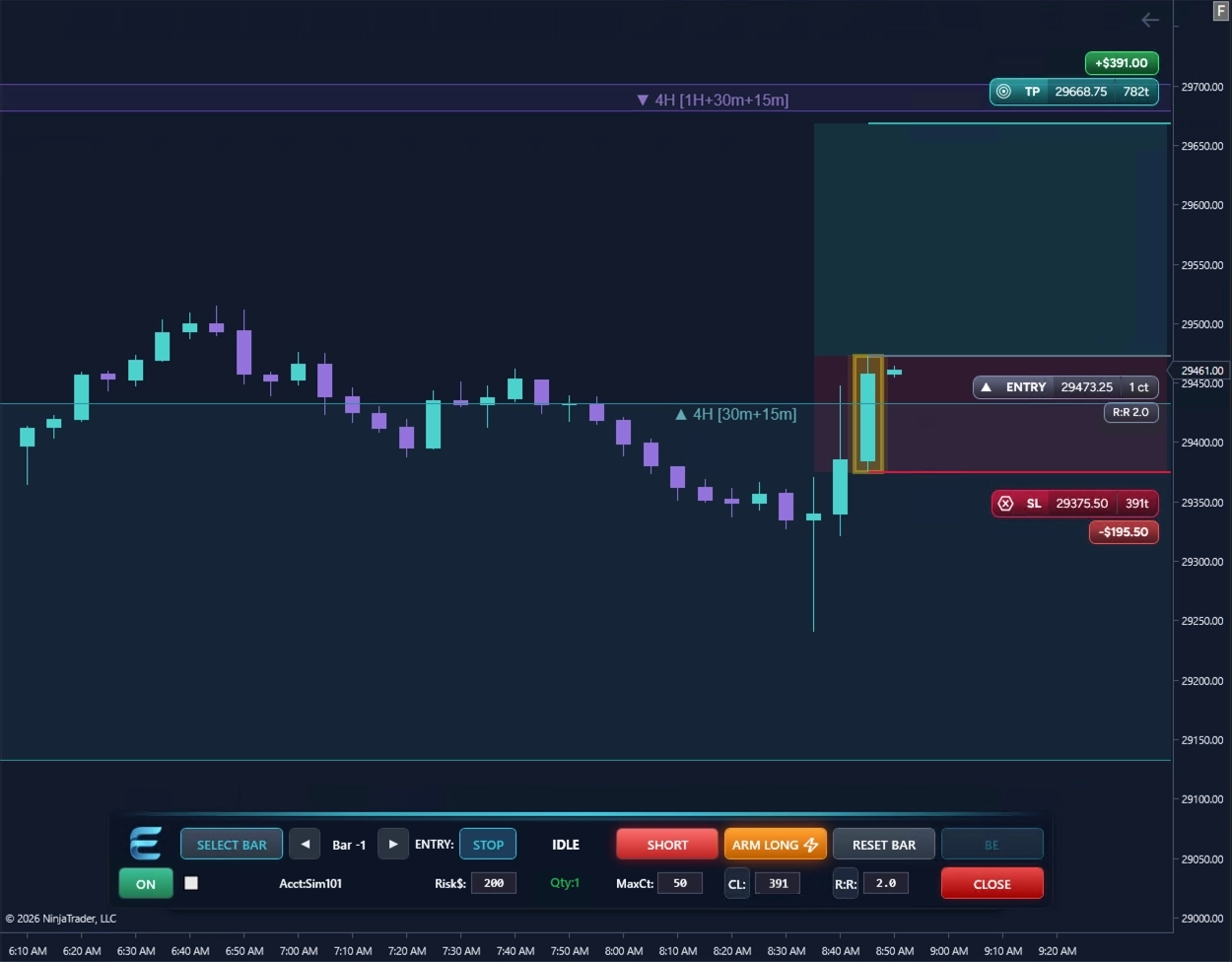Click the -$195.50 loss tag
Viewport: 1232px width, 962px height.
[1124, 532]
